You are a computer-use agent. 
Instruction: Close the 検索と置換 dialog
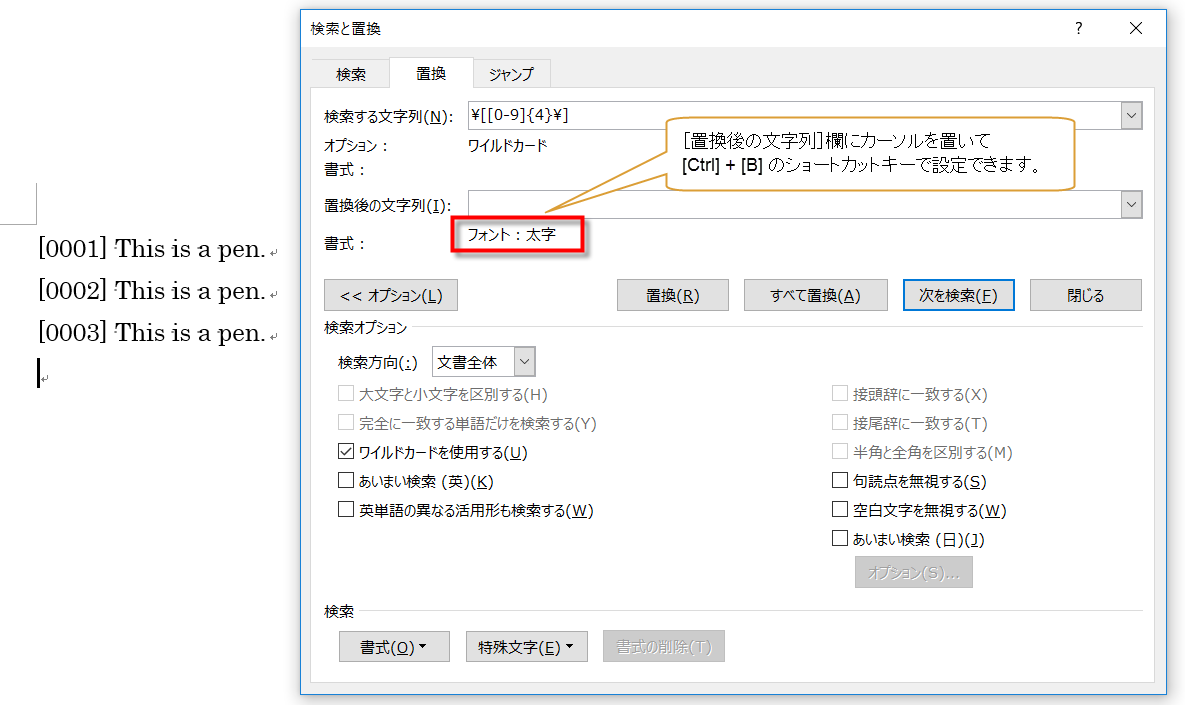pyautogui.click(x=1135, y=29)
